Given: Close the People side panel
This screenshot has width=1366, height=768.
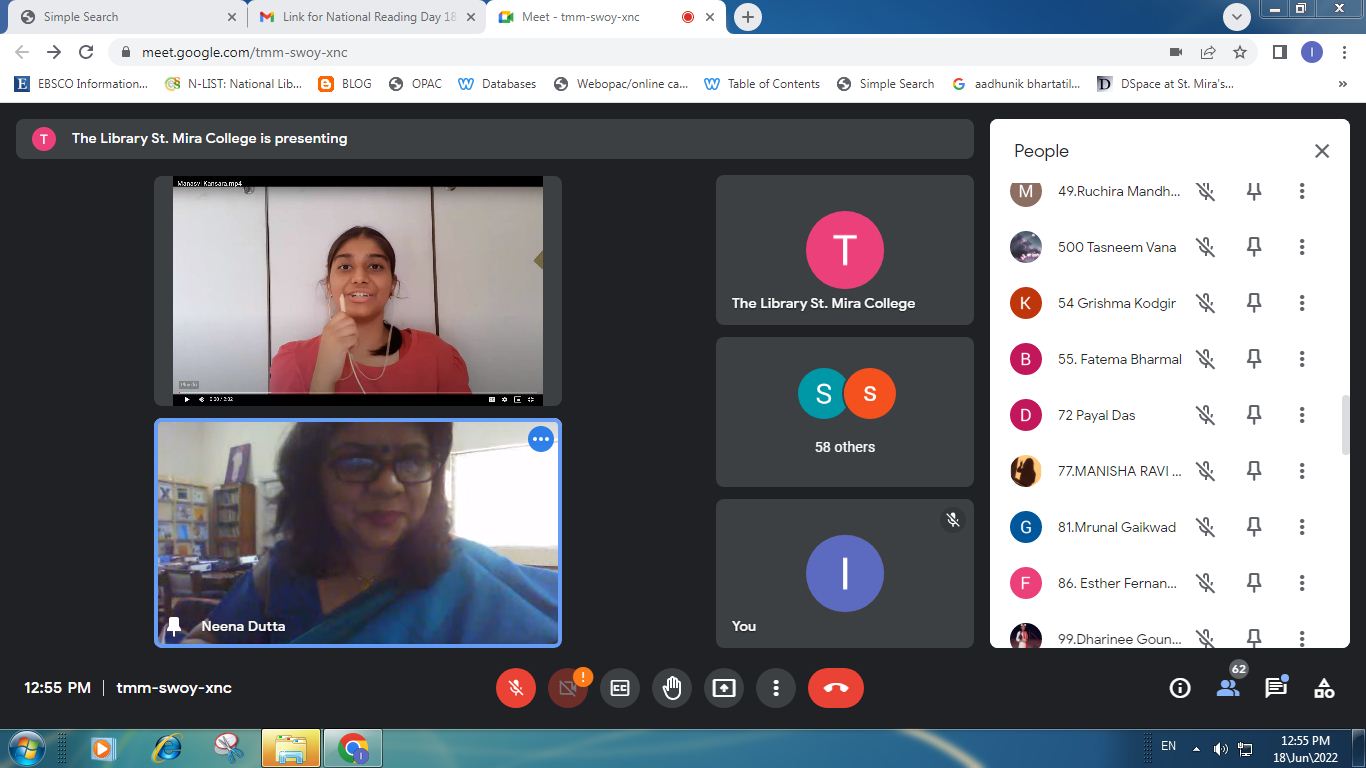Looking at the screenshot, I should (x=1321, y=151).
